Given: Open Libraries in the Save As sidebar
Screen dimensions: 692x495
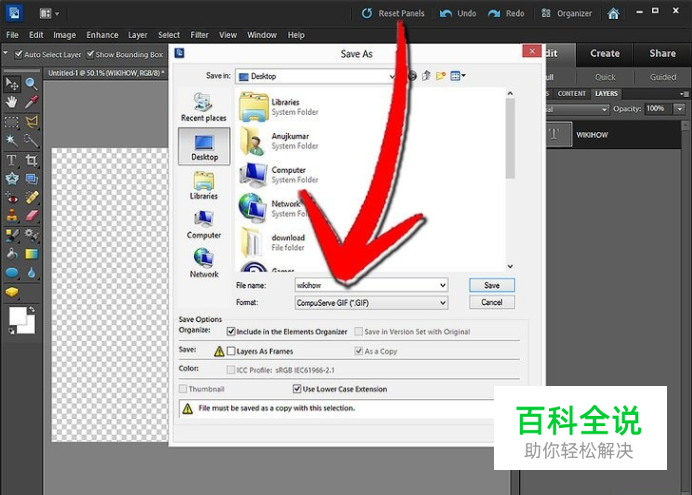Looking at the screenshot, I should coord(203,186).
